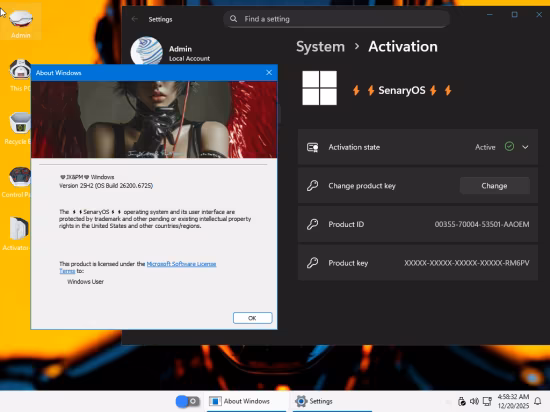Click the Windows User licensee text

click(x=85, y=282)
